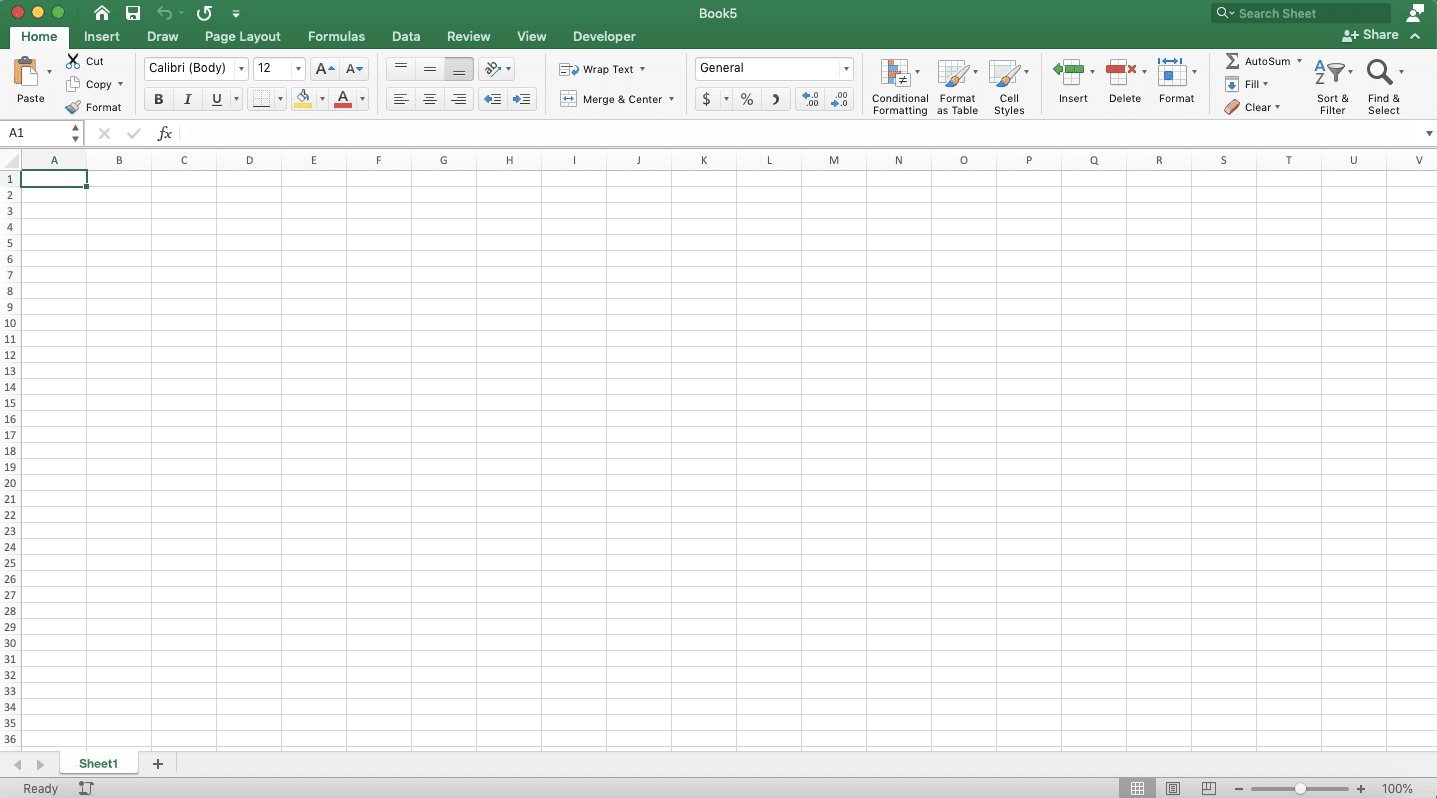Click the center alignment icon
This screenshot has height=798, width=1437.
pyautogui.click(x=430, y=99)
